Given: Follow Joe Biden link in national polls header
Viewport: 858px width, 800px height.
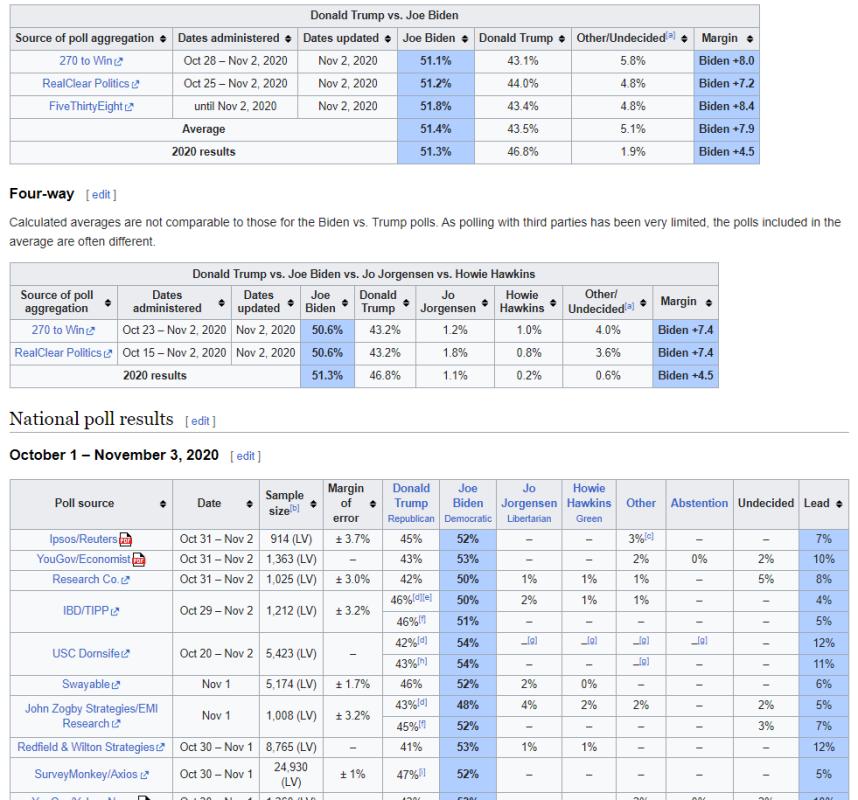Looking at the screenshot, I should click(x=468, y=496).
